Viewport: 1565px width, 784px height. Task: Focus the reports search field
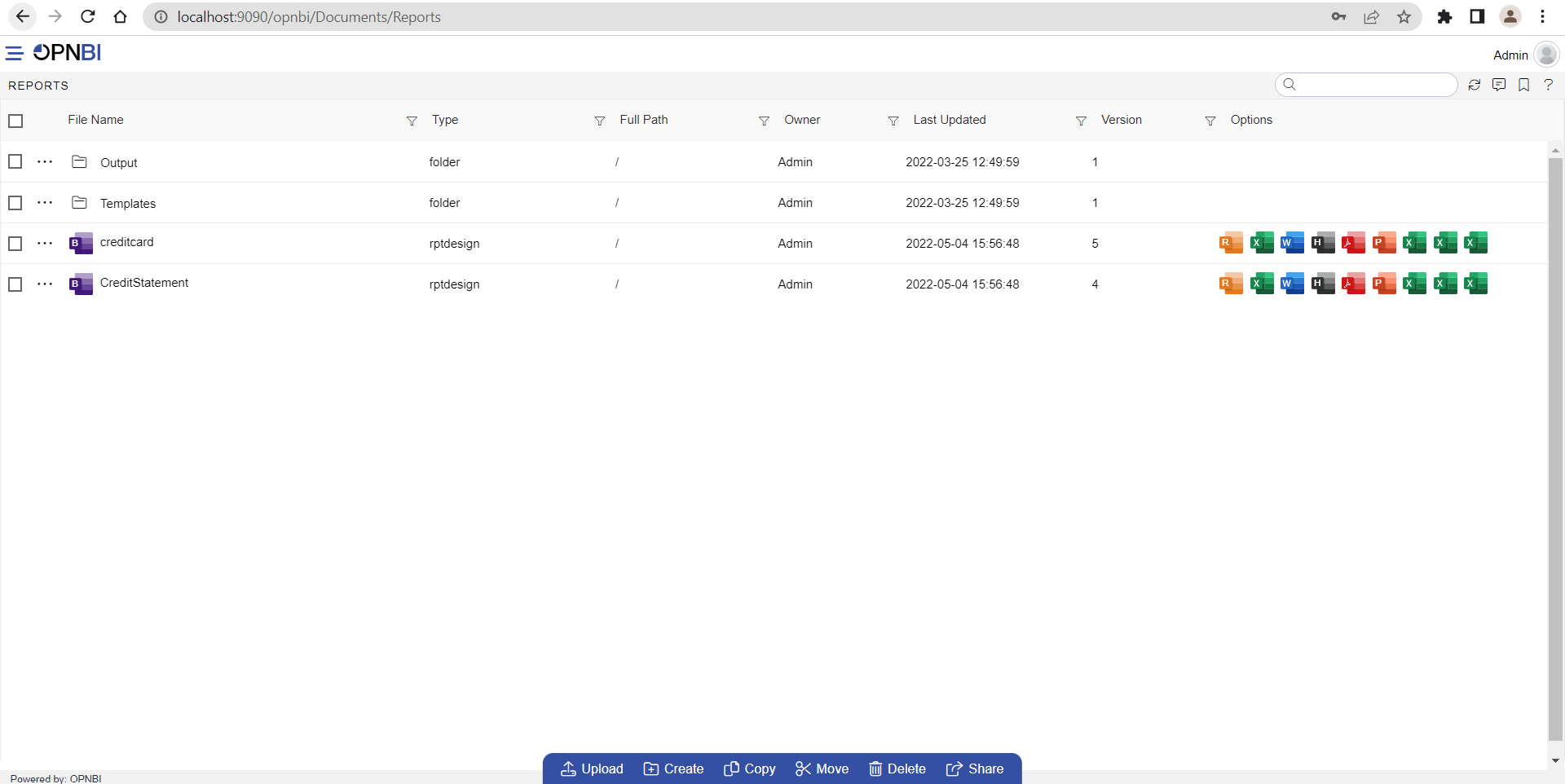pyautogui.click(x=1366, y=85)
